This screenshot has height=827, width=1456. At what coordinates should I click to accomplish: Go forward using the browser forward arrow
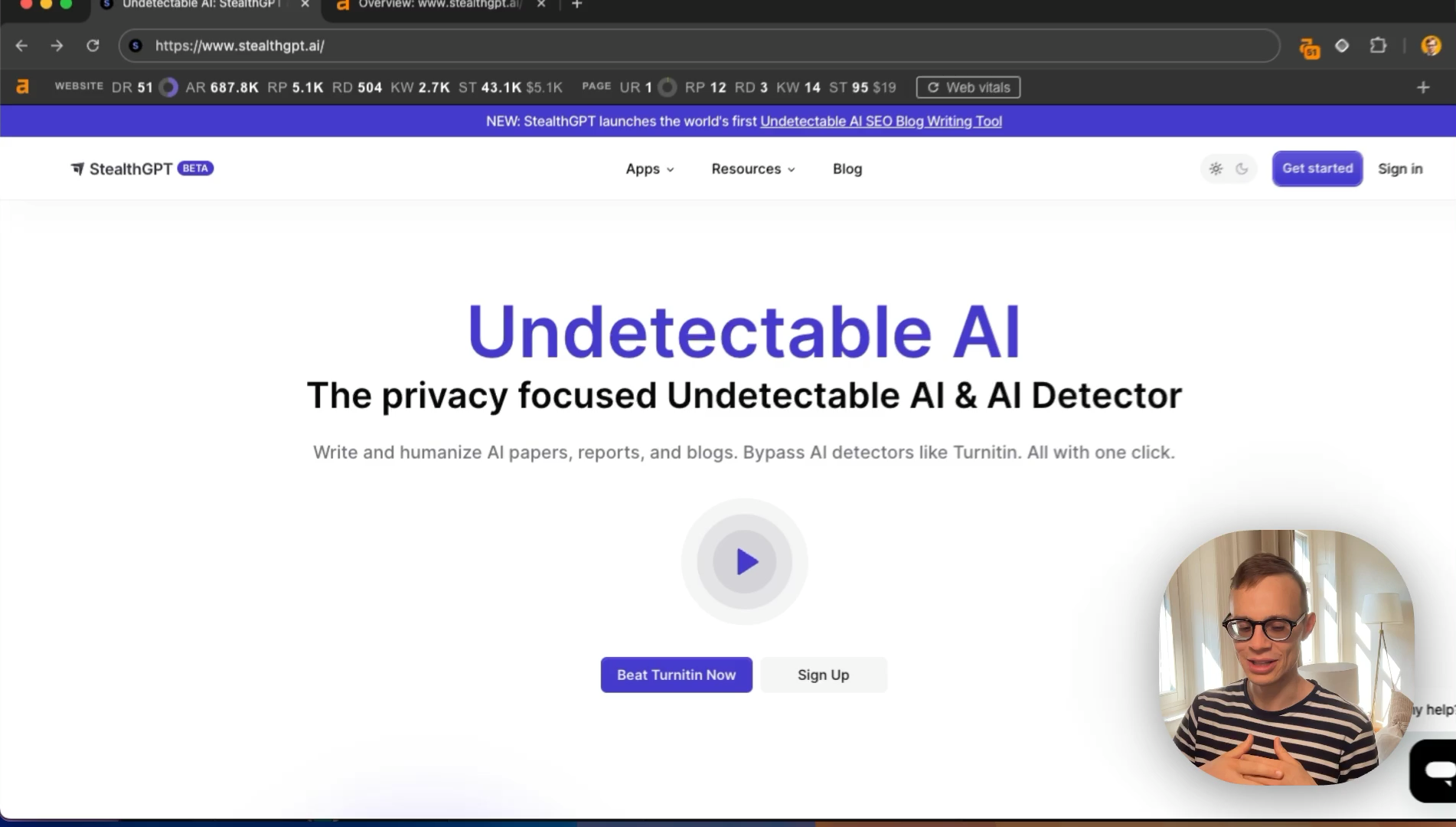click(57, 46)
